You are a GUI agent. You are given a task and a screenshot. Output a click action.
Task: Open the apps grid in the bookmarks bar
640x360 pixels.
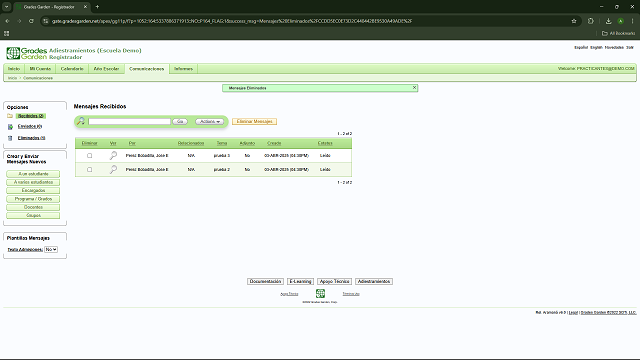(x=7, y=33)
